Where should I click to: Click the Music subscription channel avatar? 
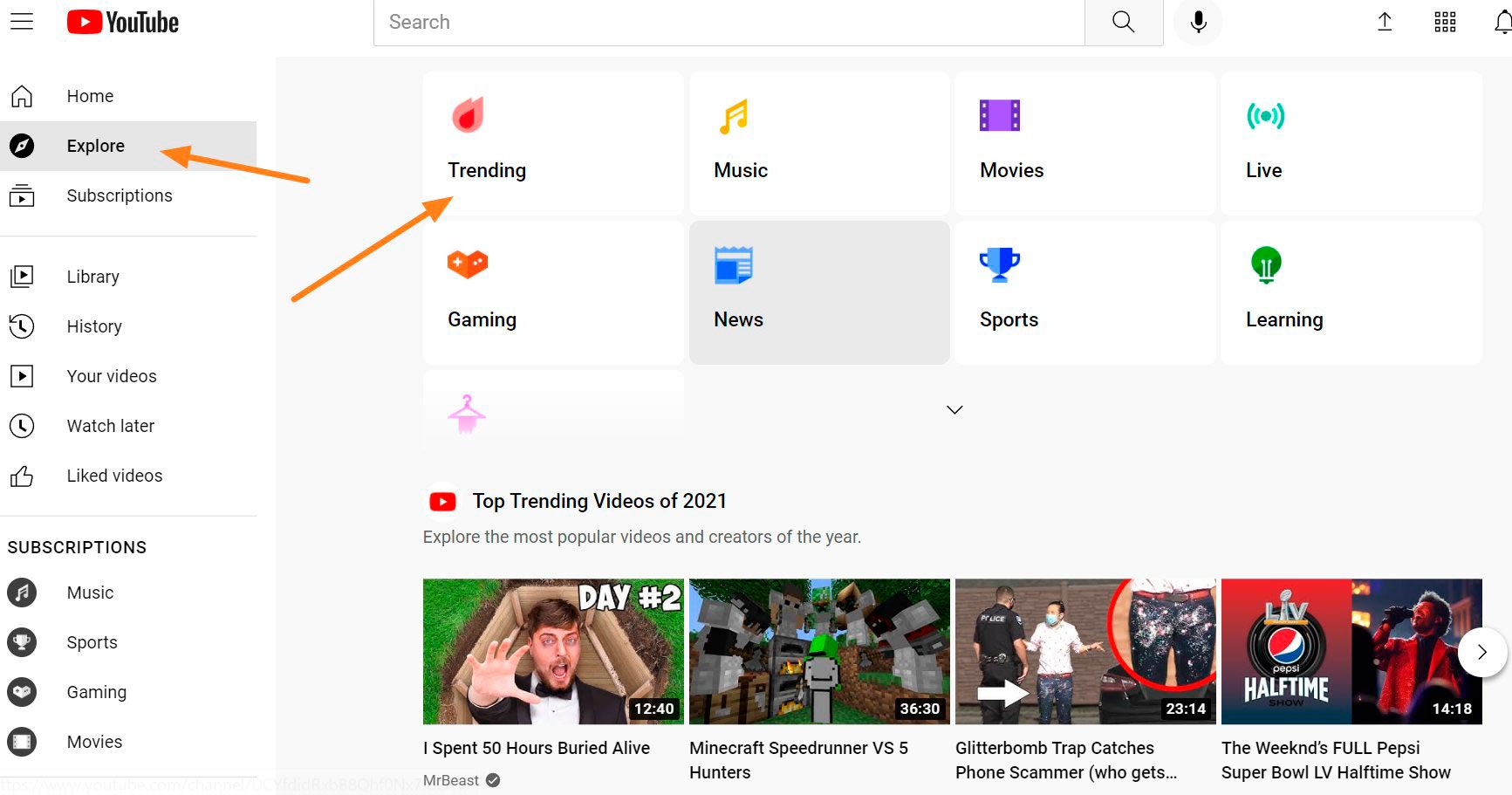pyautogui.click(x=22, y=593)
